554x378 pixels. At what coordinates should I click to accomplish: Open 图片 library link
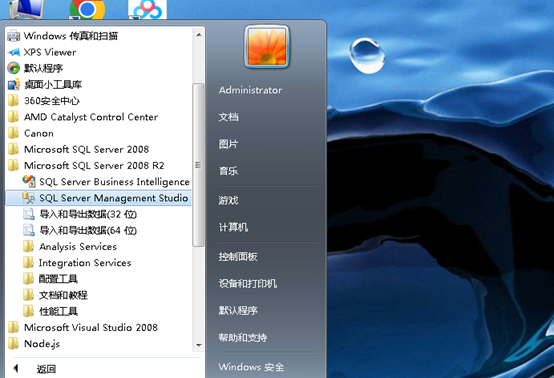tap(228, 144)
